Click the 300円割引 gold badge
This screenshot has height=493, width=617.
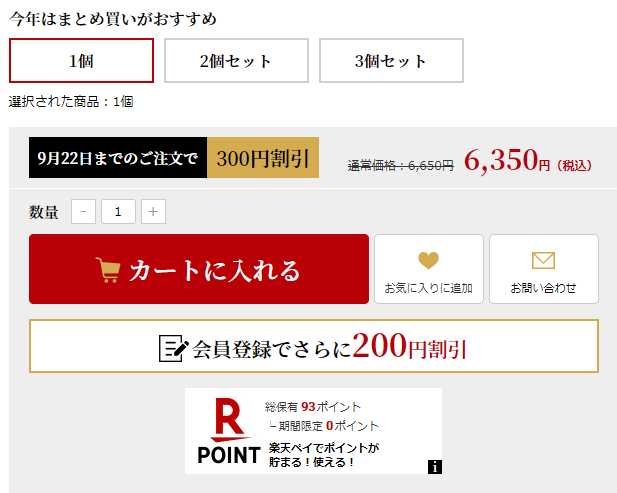tap(263, 158)
